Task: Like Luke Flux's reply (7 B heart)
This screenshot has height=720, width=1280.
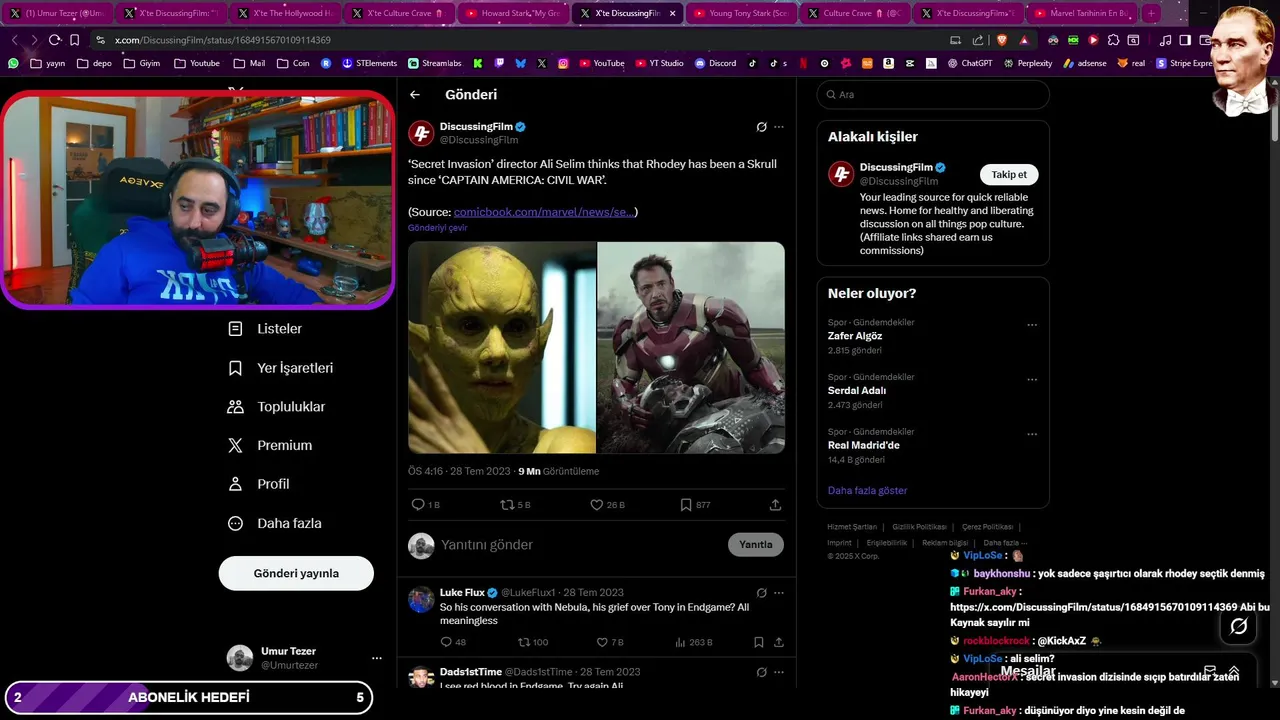Action: point(601,642)
